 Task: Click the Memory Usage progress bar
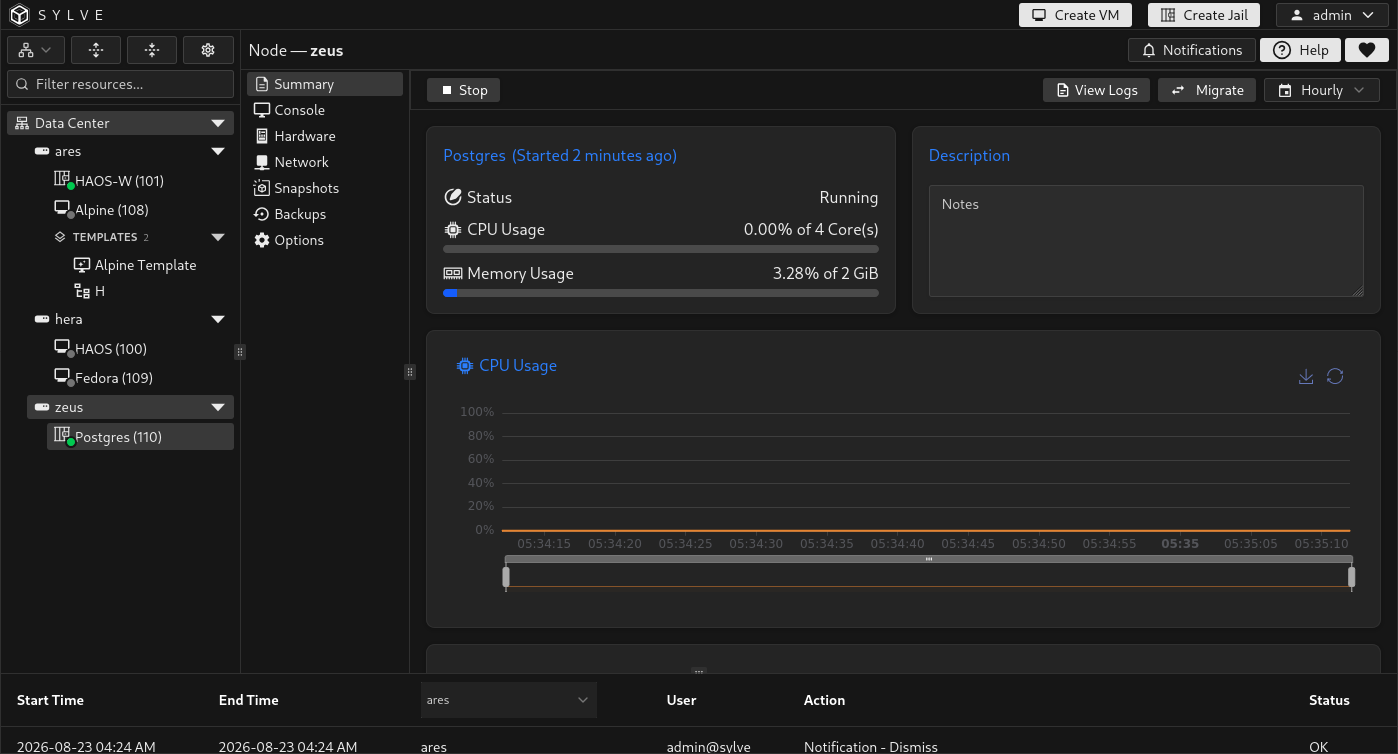[x=661, y=293]
